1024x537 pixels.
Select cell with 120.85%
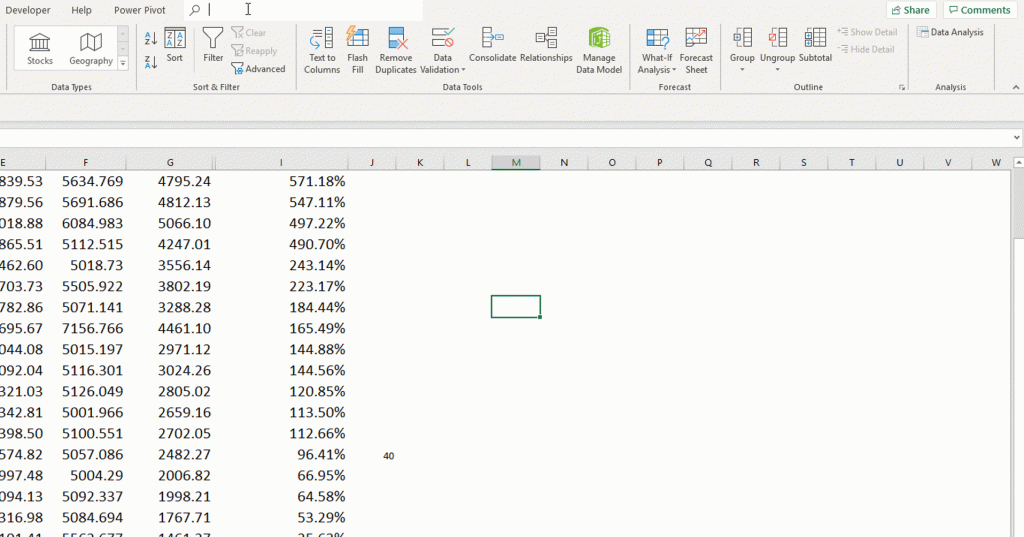pyautogui.click(x=281, y=391)
